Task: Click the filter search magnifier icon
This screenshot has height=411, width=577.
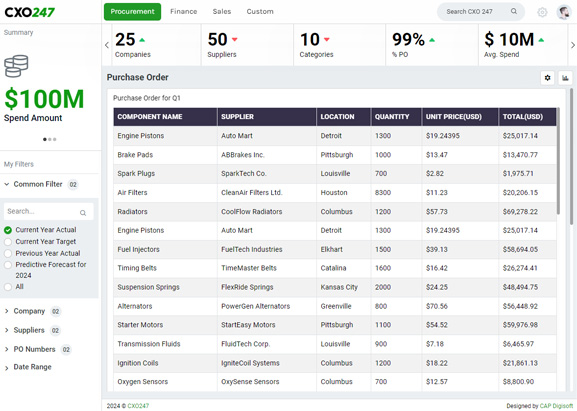Action: 83,213
